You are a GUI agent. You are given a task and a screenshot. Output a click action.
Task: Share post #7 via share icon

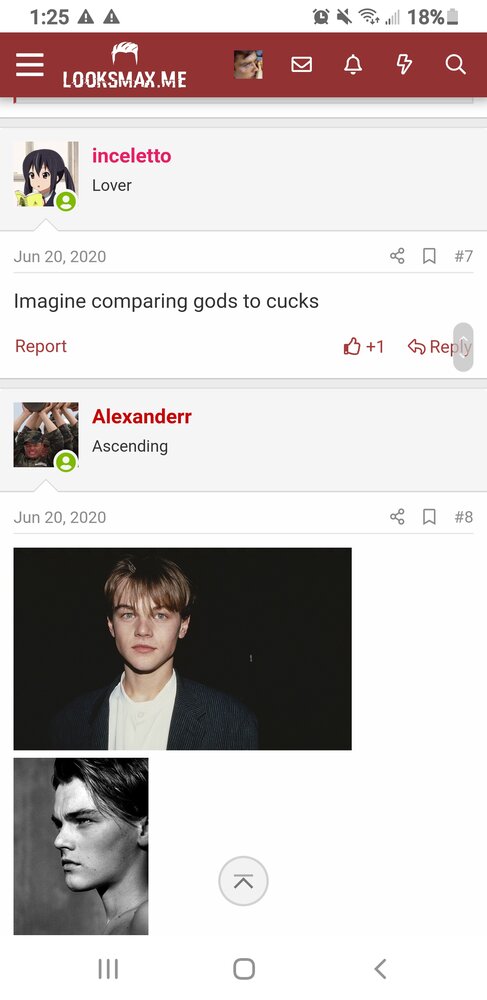point(397,256)
